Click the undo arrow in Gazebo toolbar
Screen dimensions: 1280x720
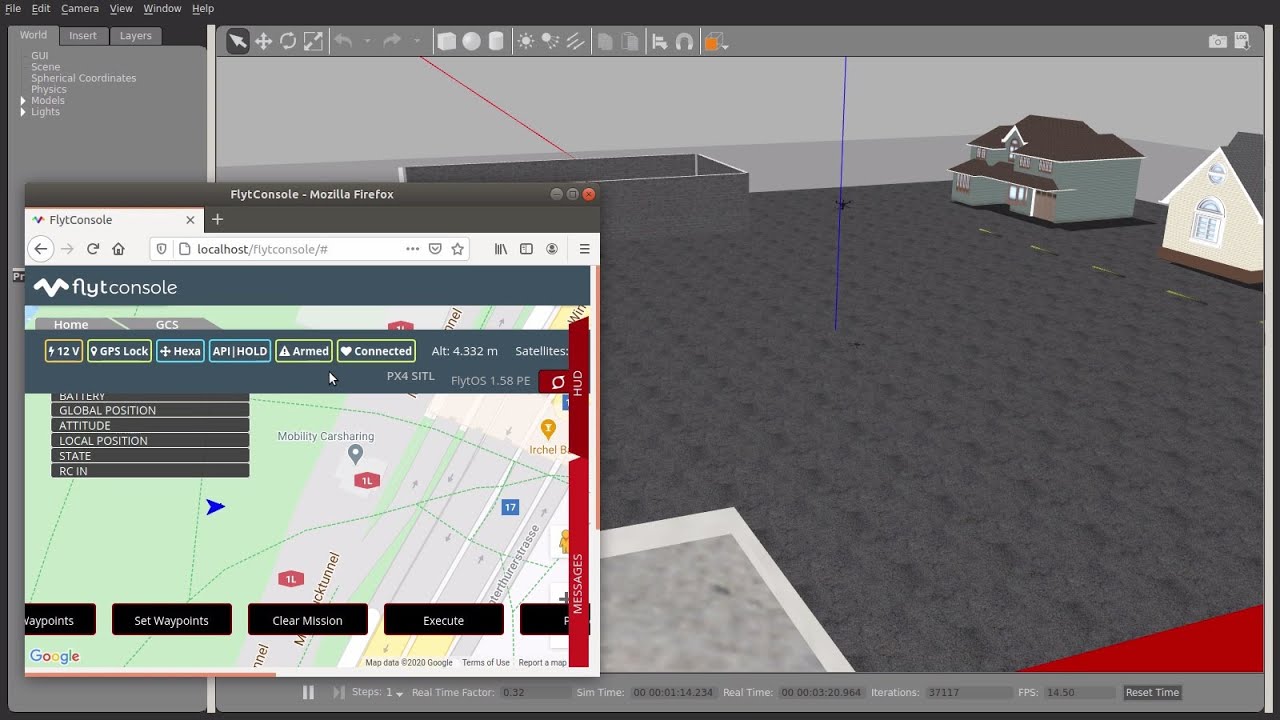[x=343, y=41]
